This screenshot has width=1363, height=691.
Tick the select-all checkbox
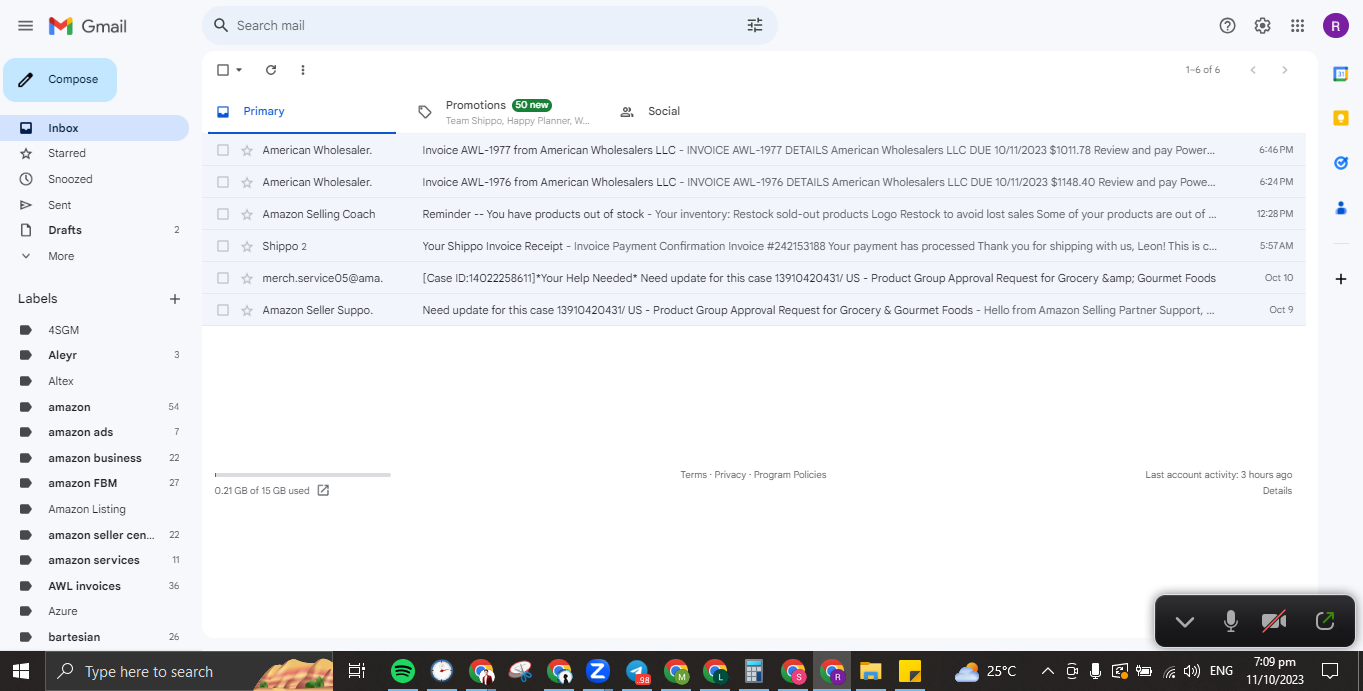(223, 70)
